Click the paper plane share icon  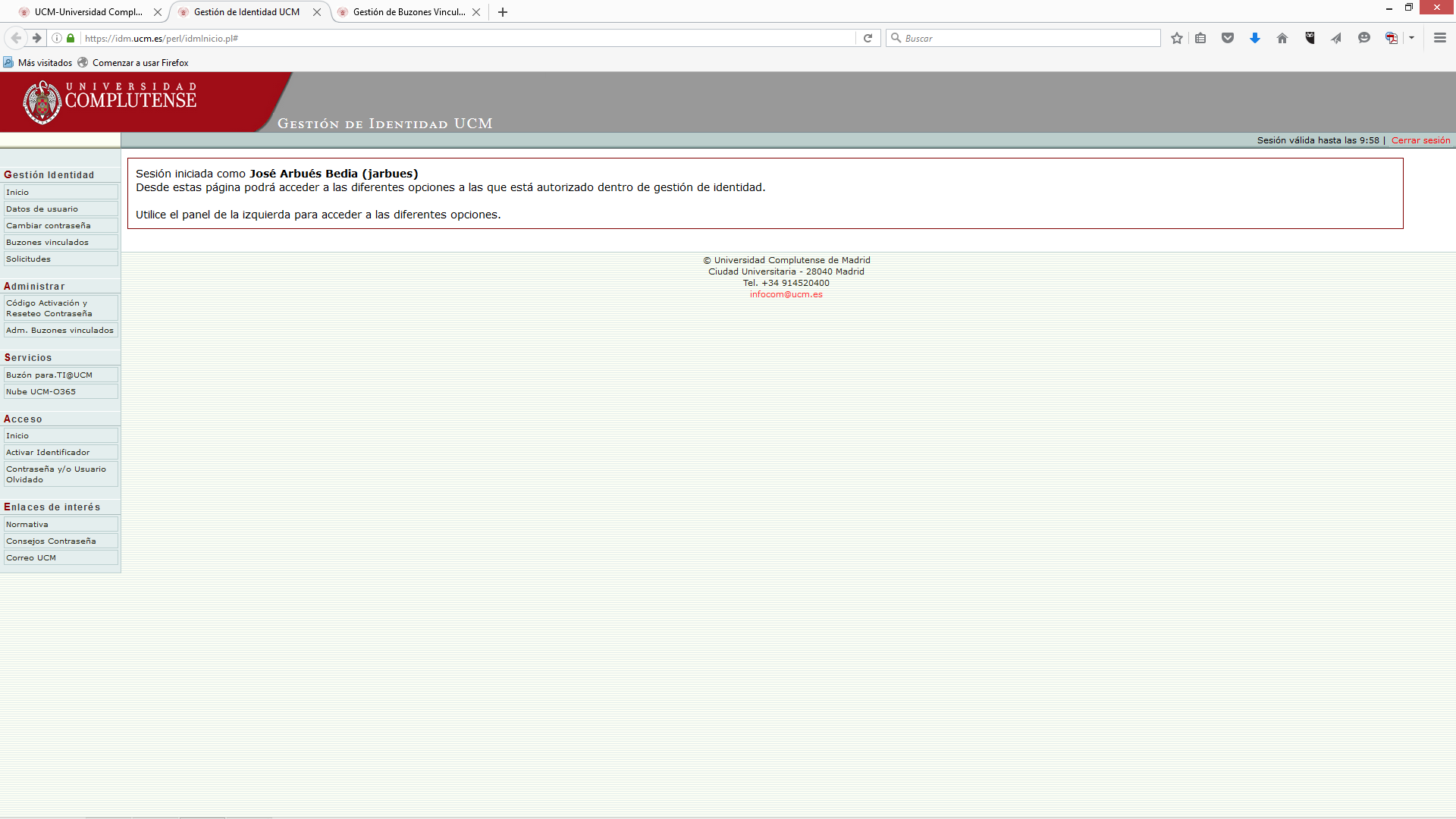click(x=1336, y=38)
